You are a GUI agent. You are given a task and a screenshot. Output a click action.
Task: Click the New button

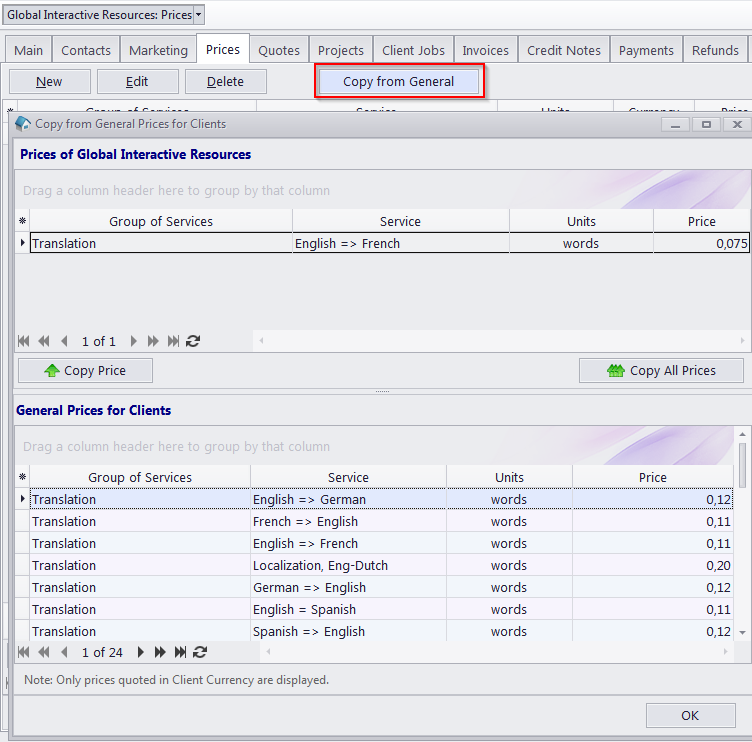[x=49, y=82]
